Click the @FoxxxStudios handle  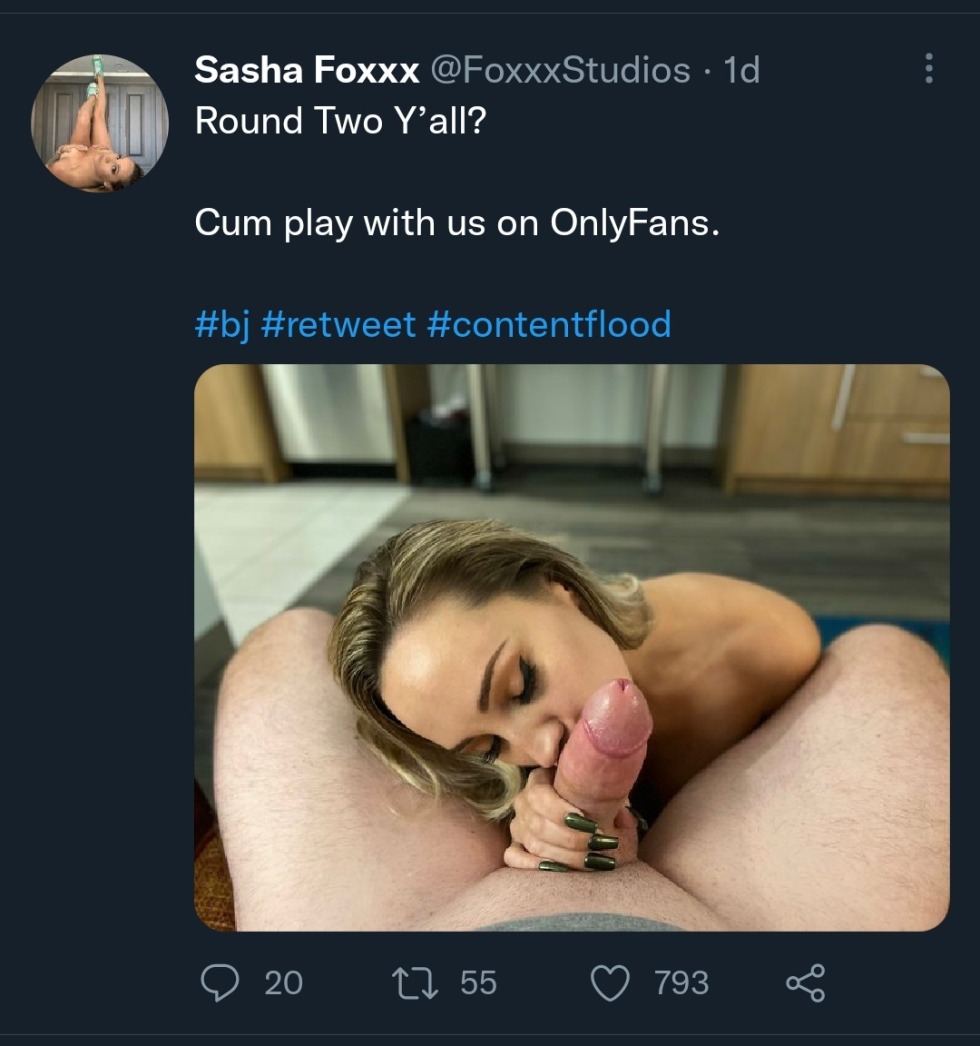[560, 70]
